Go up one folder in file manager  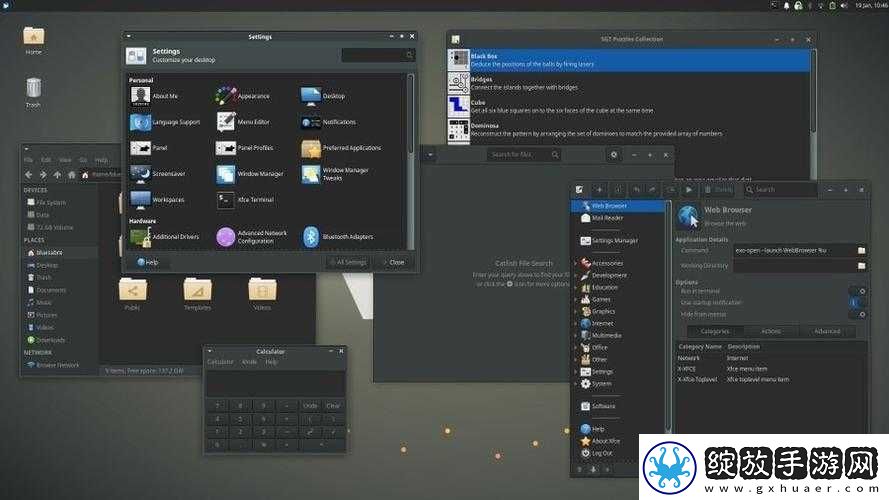57,175
